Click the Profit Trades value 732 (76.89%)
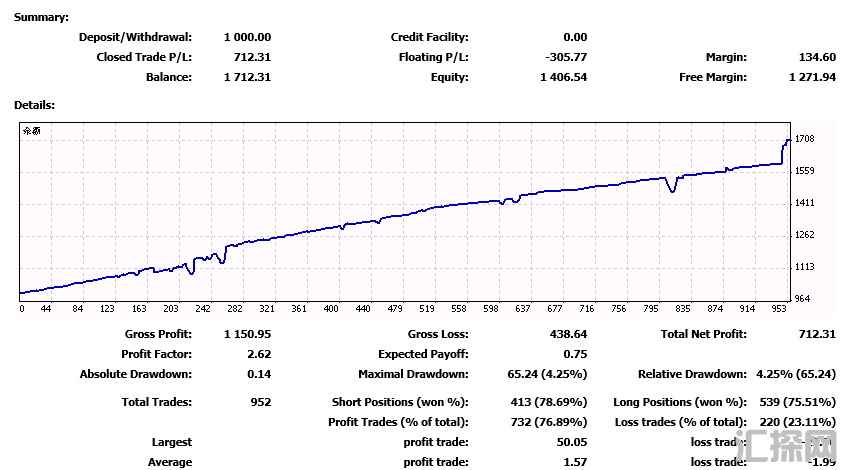The width and height of the screenshot is (857, 470). 549,422
